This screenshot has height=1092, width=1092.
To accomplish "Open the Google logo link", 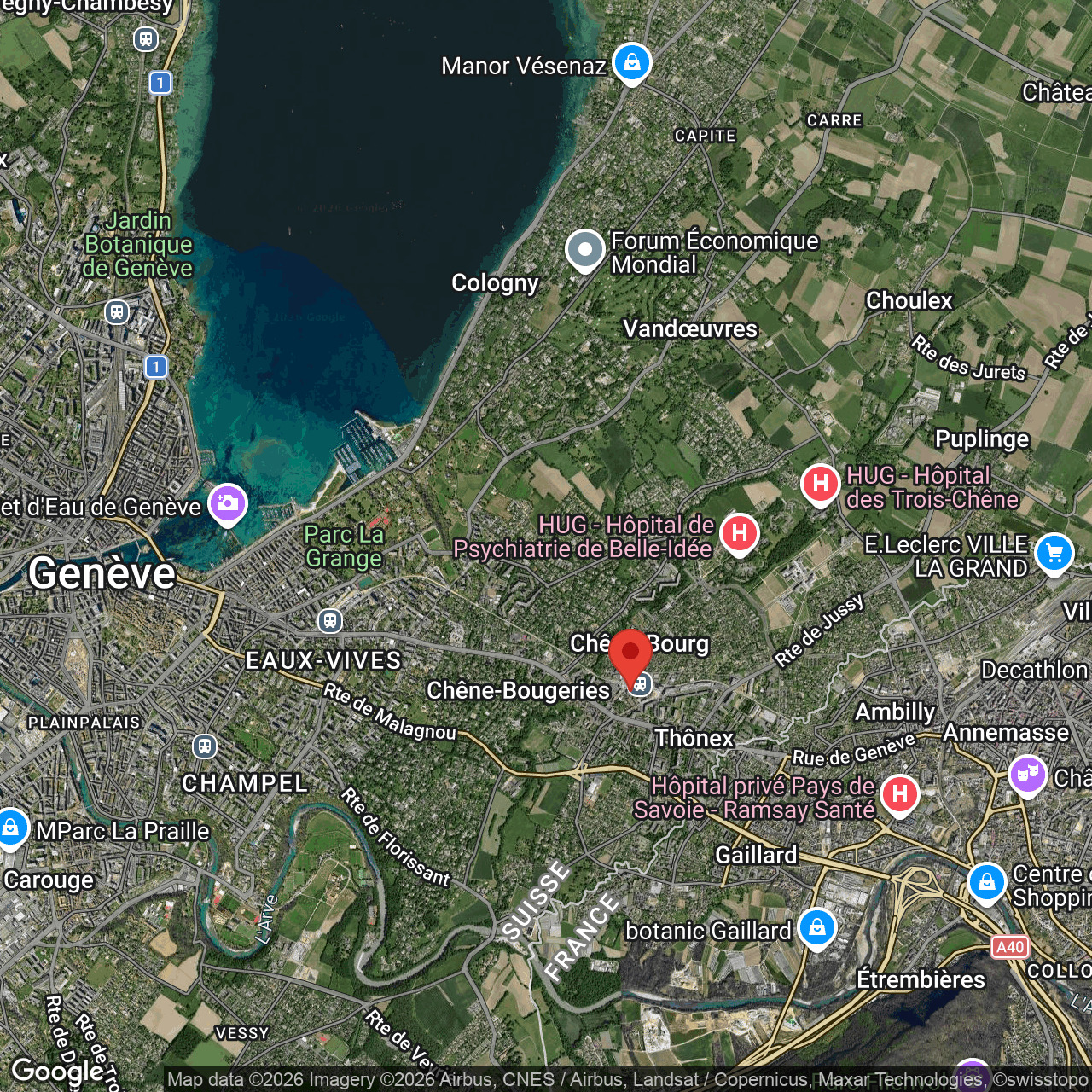I will click(x=57, y=1071).
